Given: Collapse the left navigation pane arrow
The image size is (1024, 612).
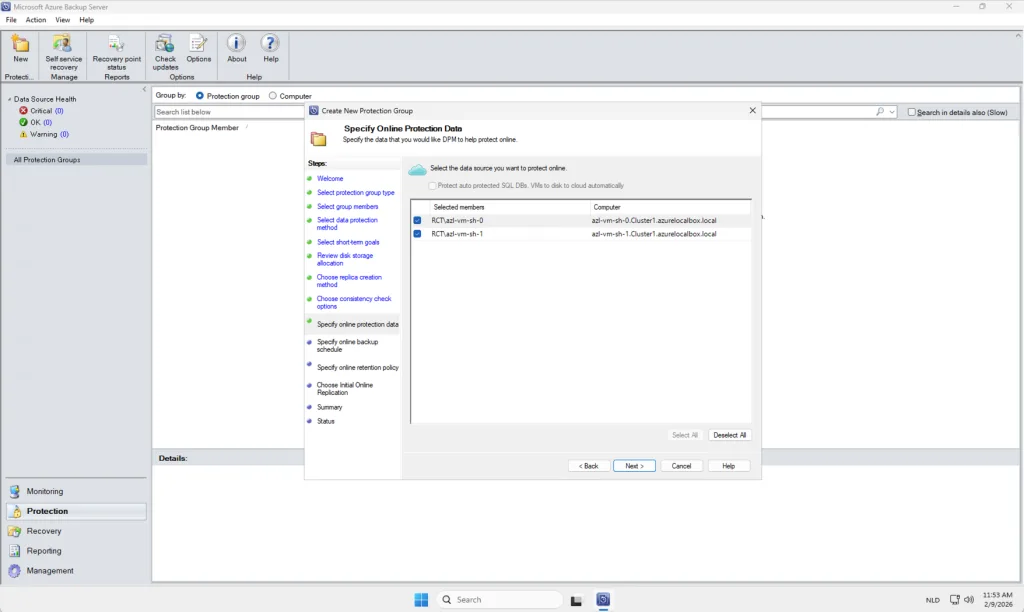Looking at the screenshot, I should (x=144, y=90).
